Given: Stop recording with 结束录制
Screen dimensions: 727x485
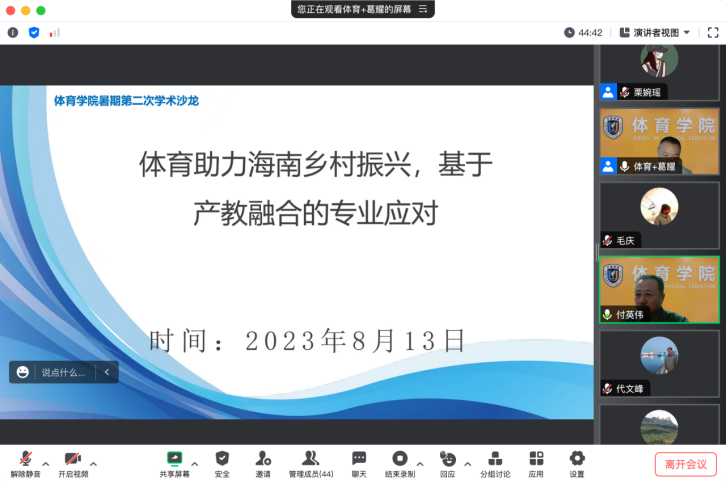Looking at the screenshot, I should coord(400,462).
